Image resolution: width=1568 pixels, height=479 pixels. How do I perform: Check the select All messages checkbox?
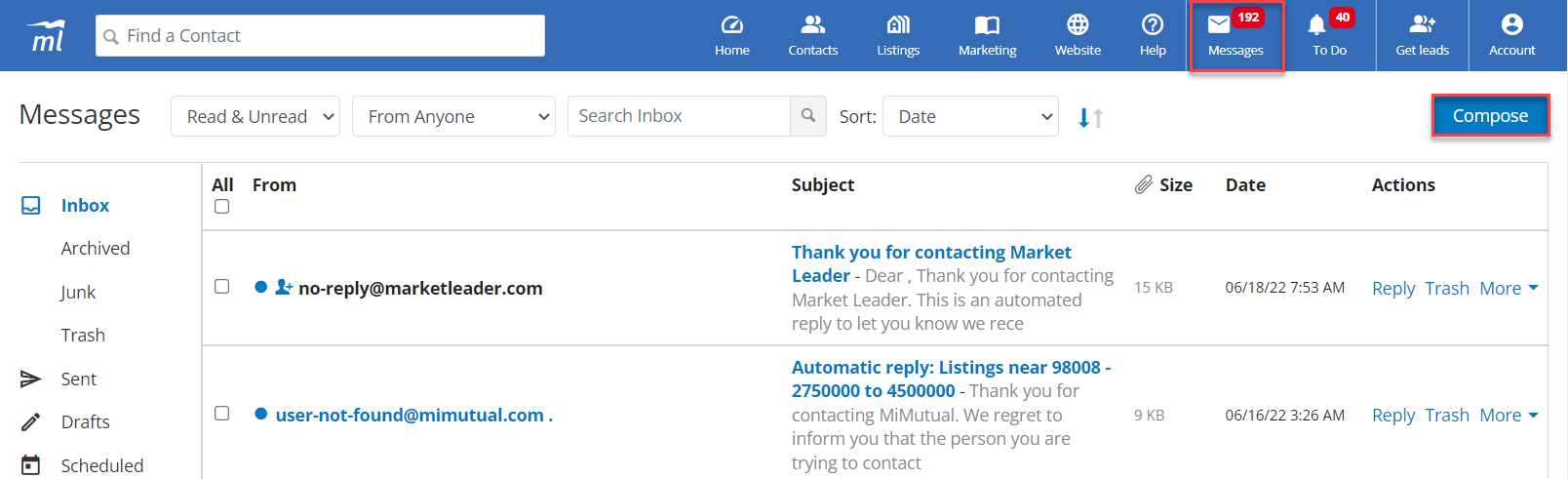coord(222,207)
